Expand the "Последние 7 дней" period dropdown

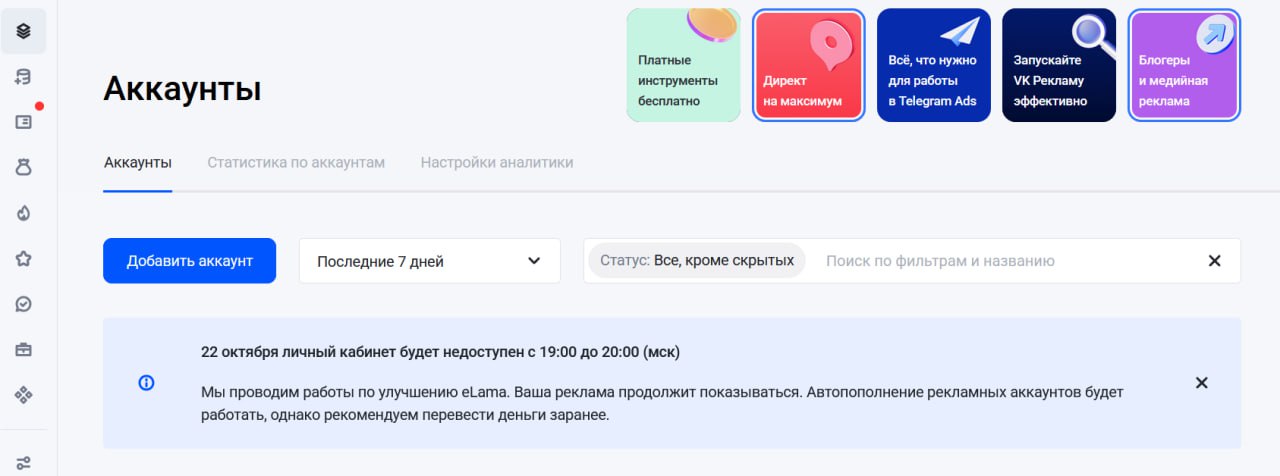[x=429, y=261]
